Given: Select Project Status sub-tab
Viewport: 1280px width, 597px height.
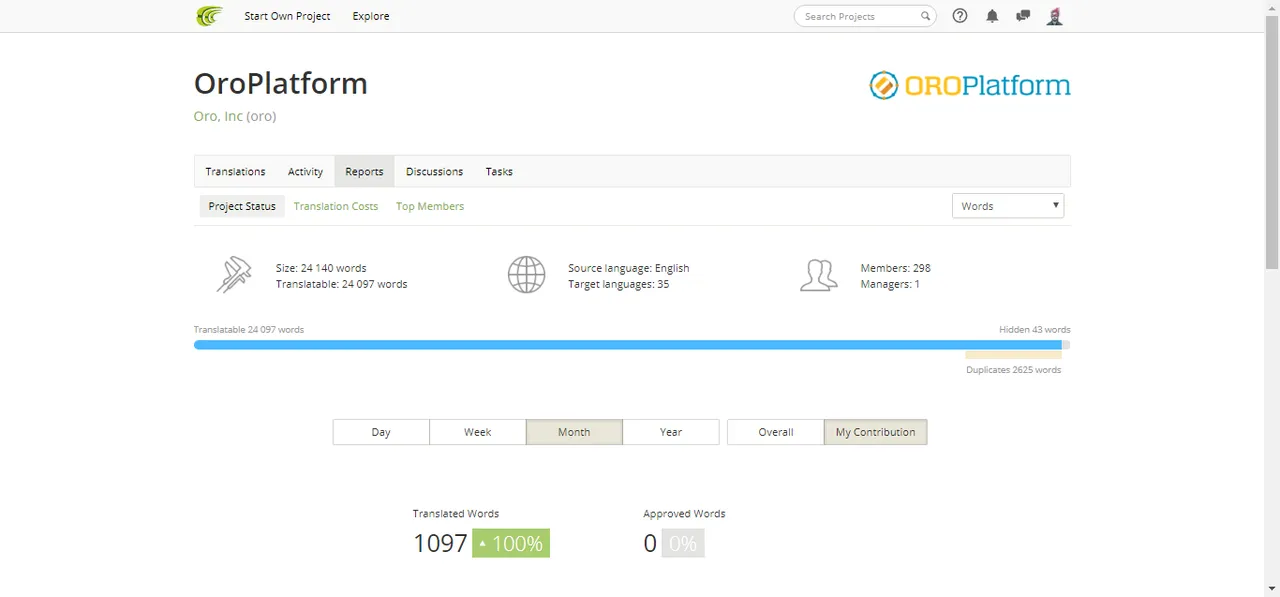Looking at the screenshot, I should coord(242,206).
